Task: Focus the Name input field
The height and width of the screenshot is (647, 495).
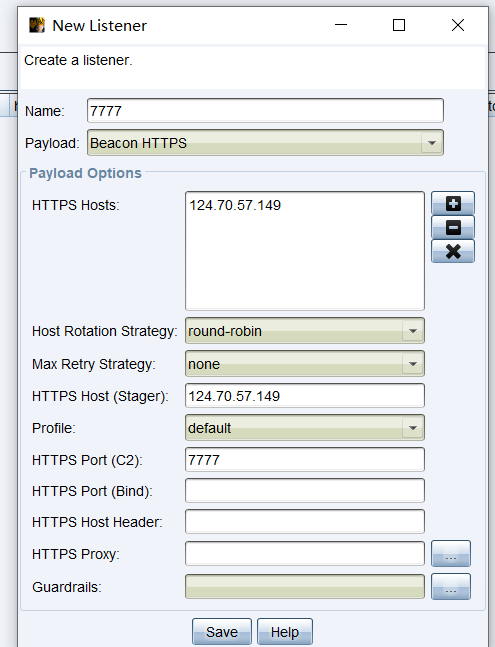Action: tap(265, 111)
